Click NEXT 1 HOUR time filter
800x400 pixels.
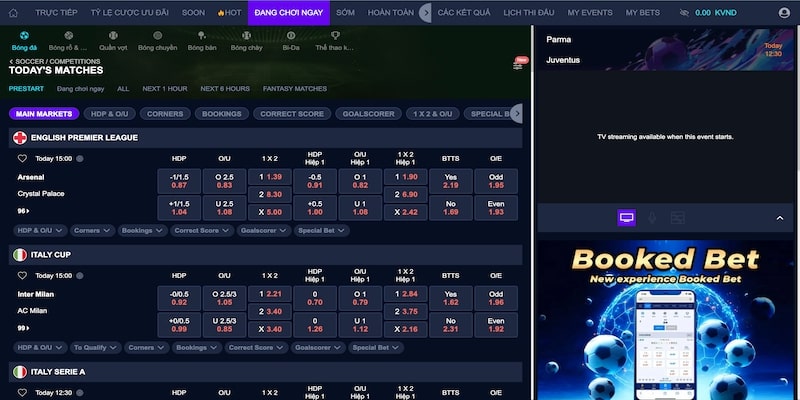click(165, 88)
